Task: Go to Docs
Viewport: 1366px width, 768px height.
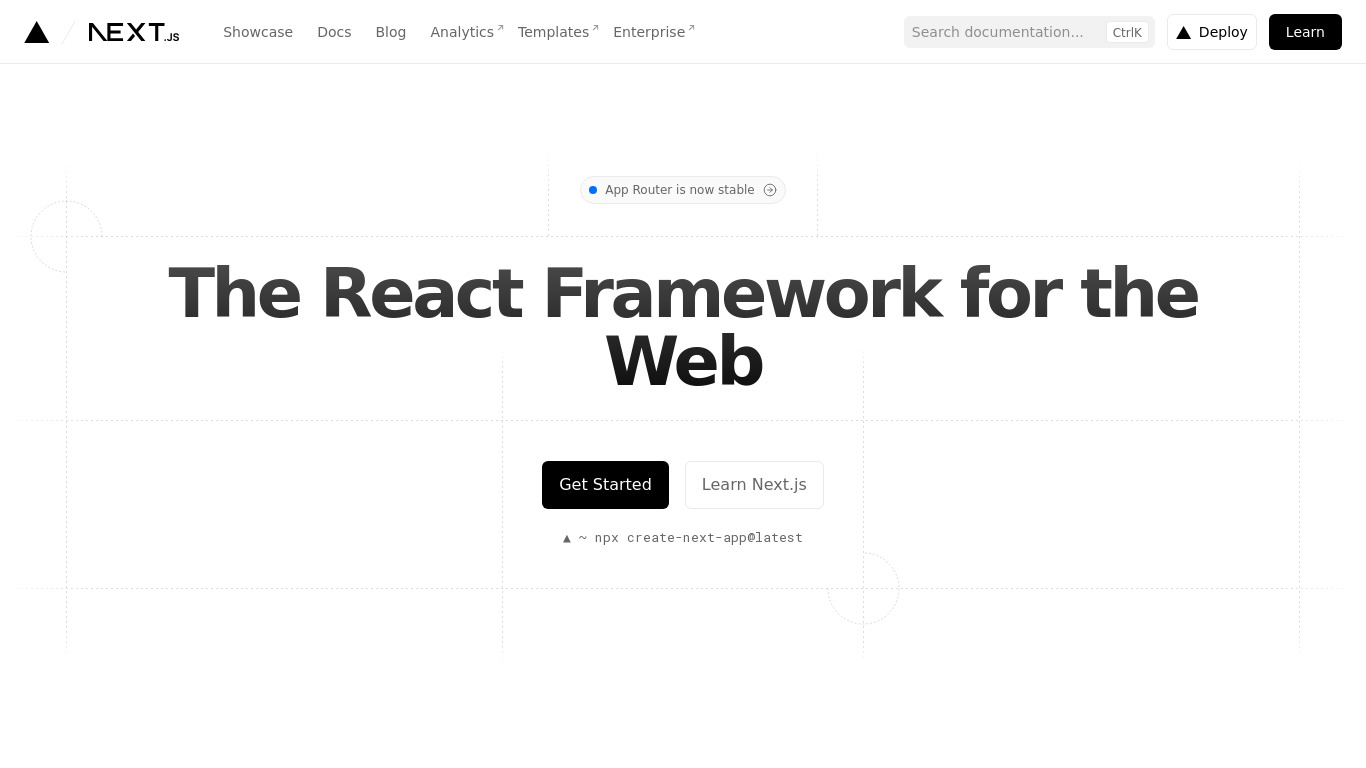Action: click(x=334, y=32)
